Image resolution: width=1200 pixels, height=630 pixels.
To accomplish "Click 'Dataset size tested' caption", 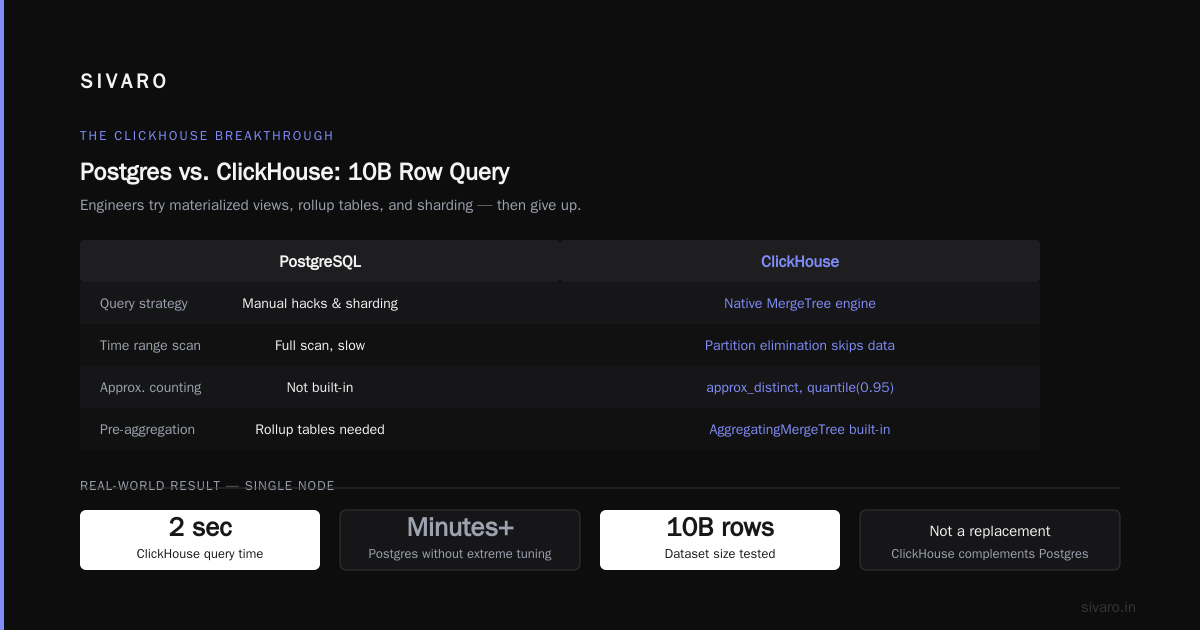I will click(x=720, y=553).
